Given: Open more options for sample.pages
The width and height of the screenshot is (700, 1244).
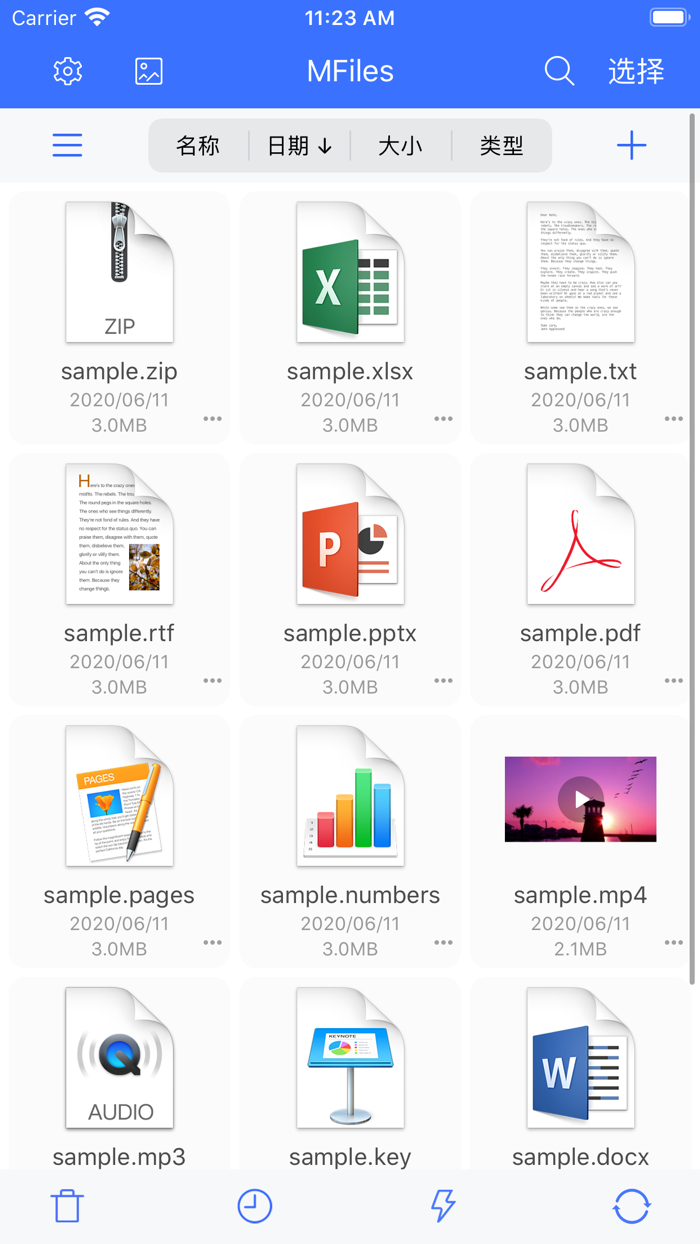Looking at the screenshot, I should pyautogui.click(x=212, y=943).
